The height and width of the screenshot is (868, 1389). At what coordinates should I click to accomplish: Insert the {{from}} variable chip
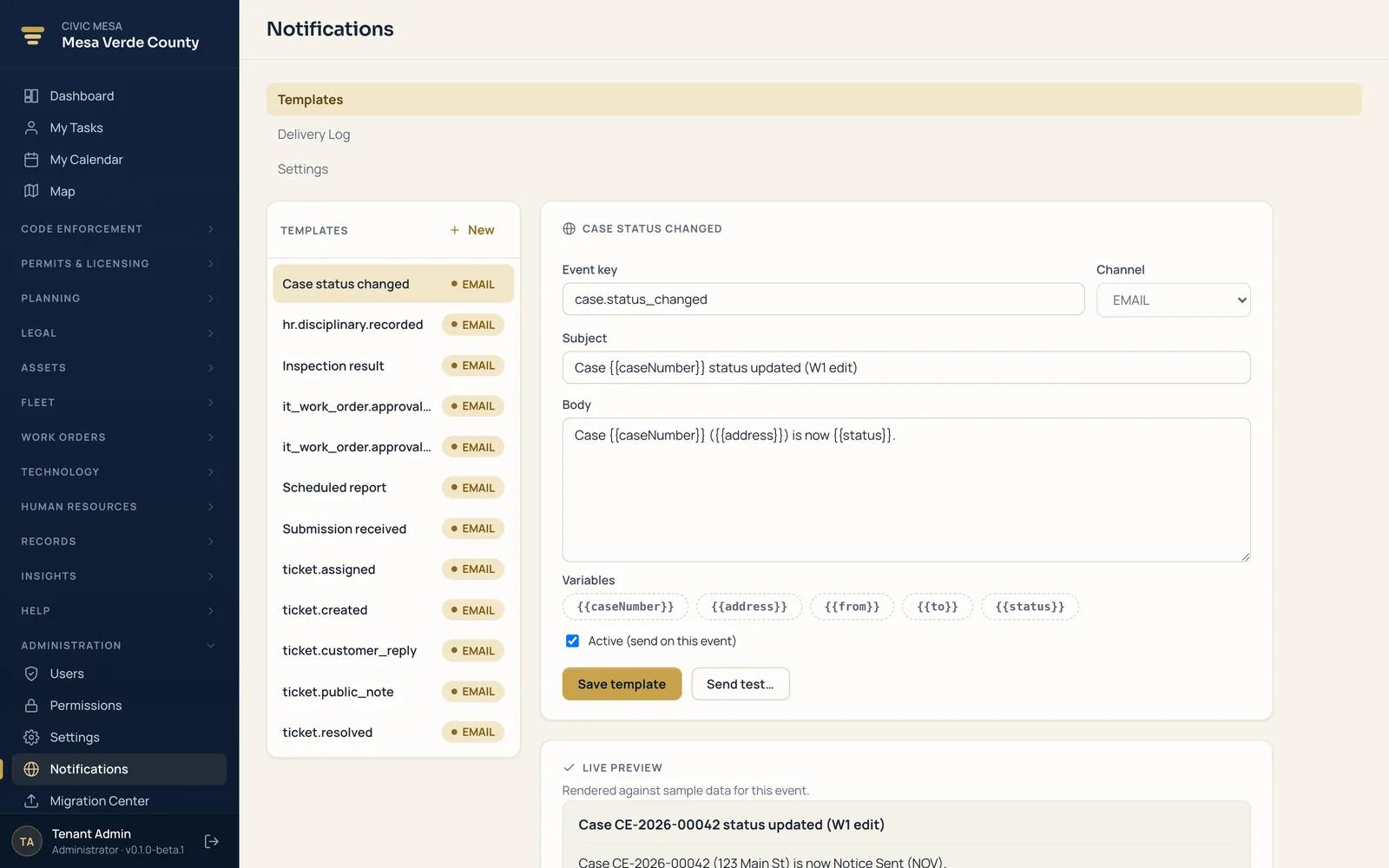tap(852, 607)
